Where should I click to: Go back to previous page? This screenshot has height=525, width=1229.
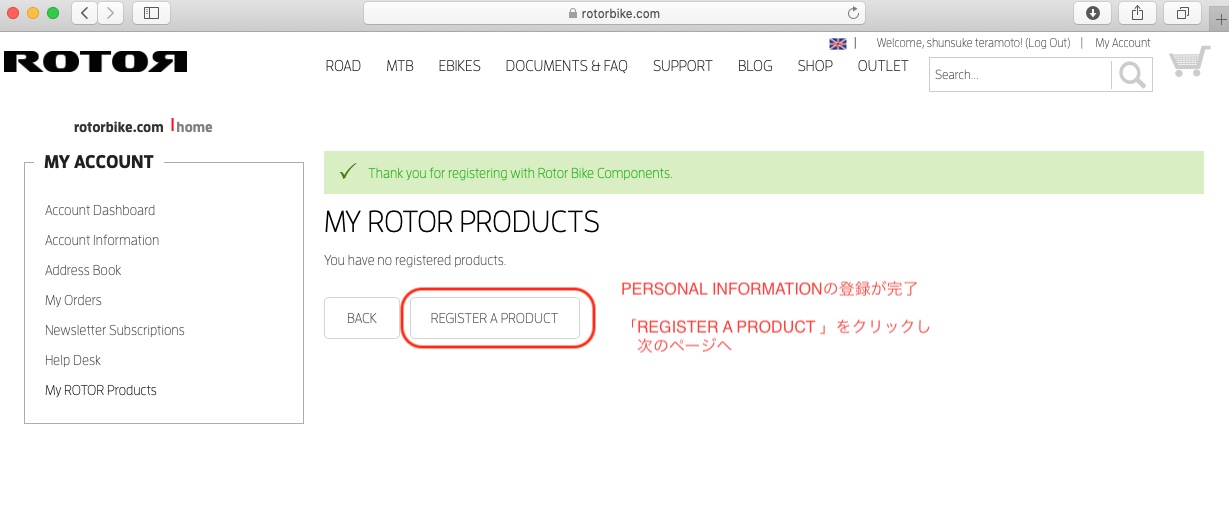click(x=85, y=13)
